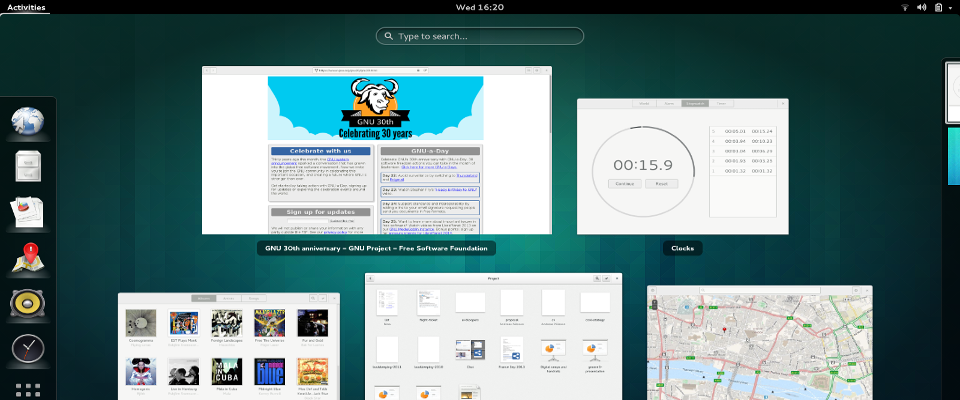The width and height of the screenshot is (960, 400).
Task: Click the zoom control on the map
Action: coord(654,305)
